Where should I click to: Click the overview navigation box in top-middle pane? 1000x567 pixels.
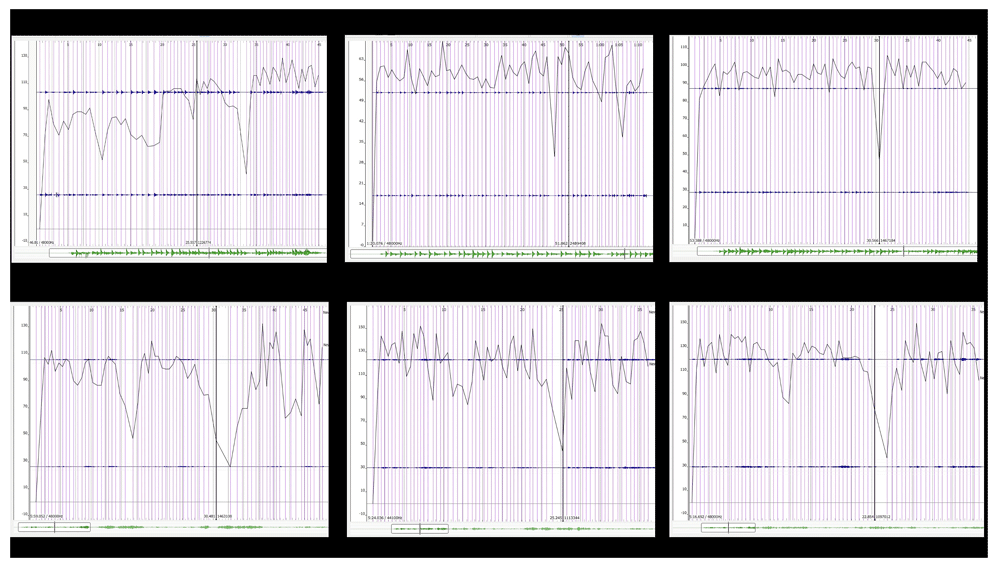[501, 254]
